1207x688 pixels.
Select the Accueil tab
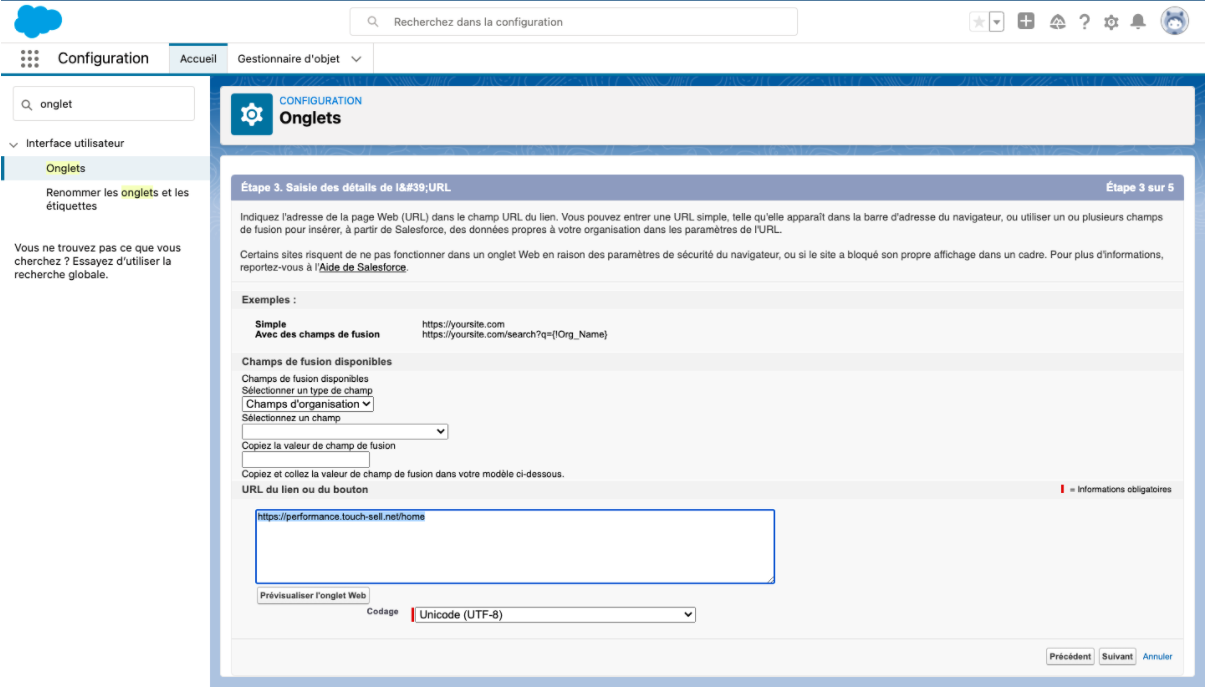(198, 58)
